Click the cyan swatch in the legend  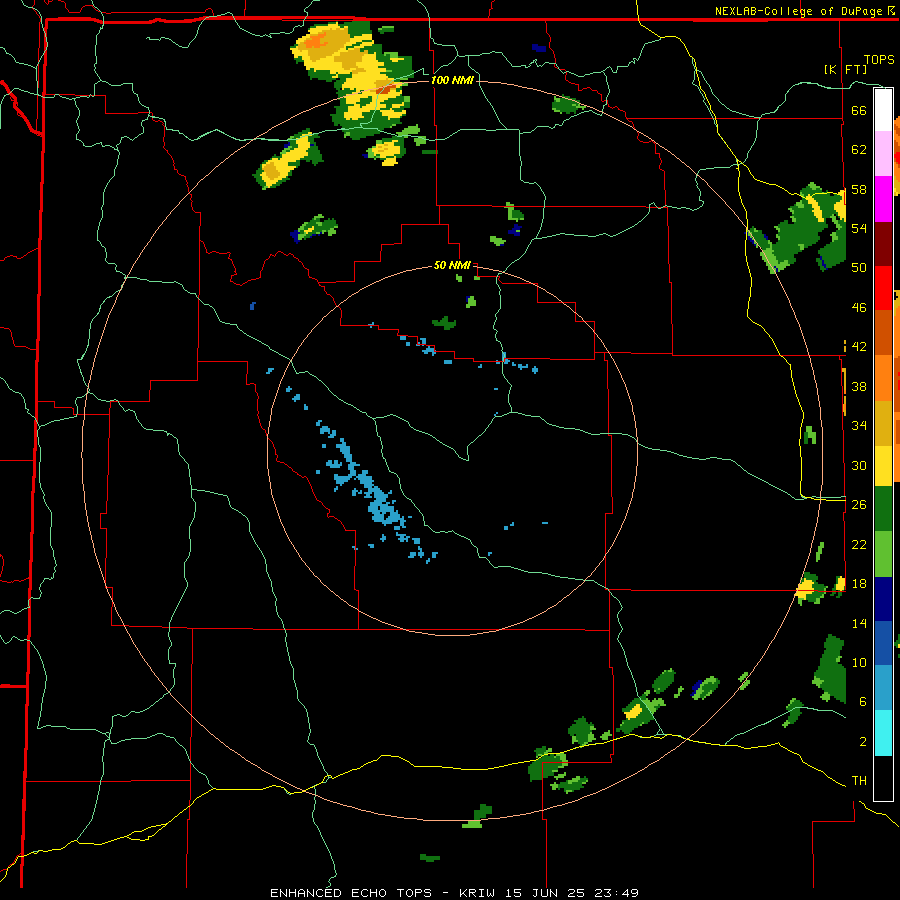click(883, 733)
